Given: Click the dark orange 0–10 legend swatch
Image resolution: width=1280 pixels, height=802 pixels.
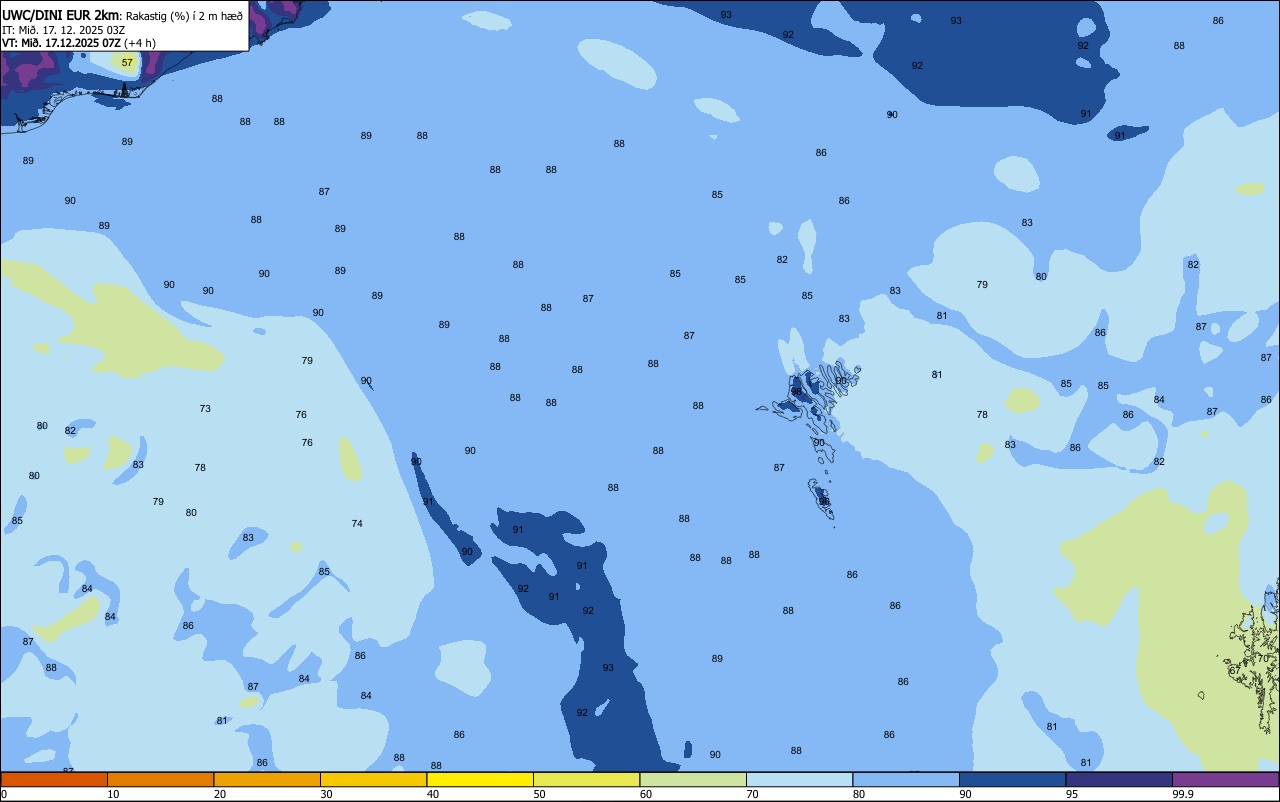Looking at the screenshot, I should (54, 779).
